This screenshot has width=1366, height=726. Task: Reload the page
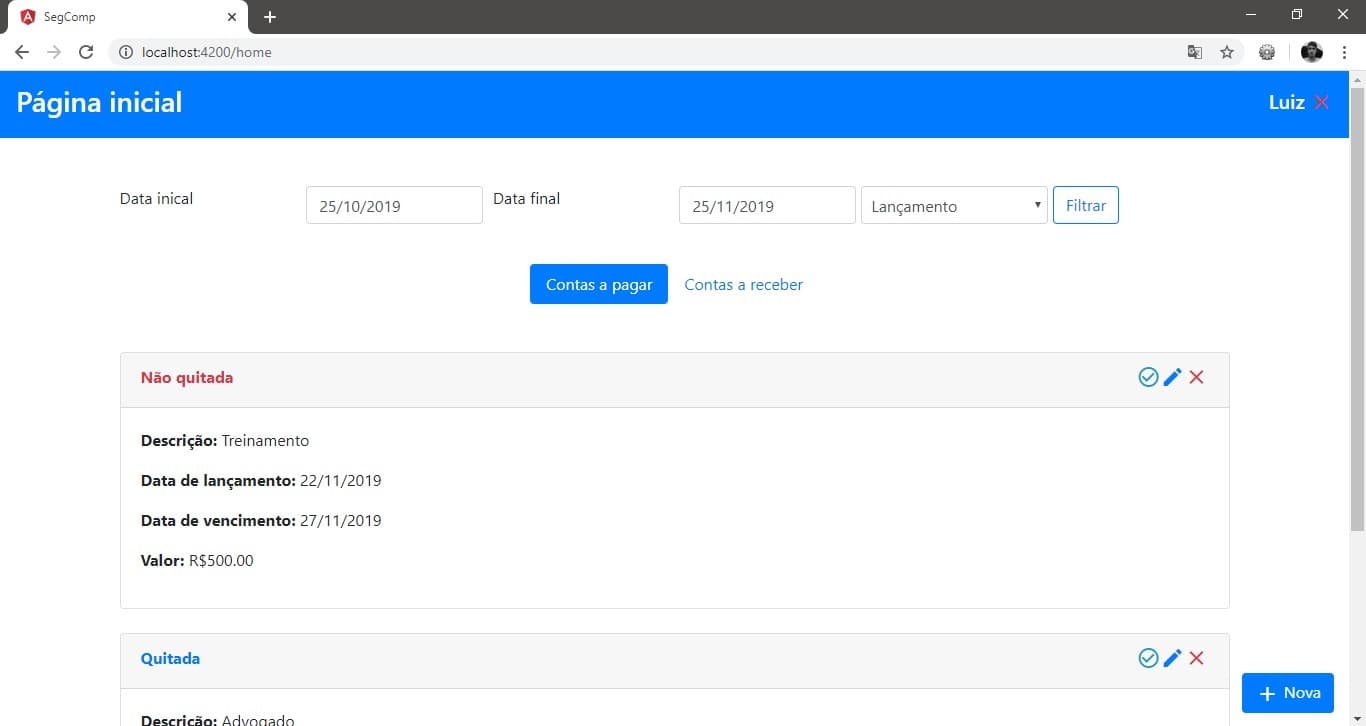(x=86, y=52)
